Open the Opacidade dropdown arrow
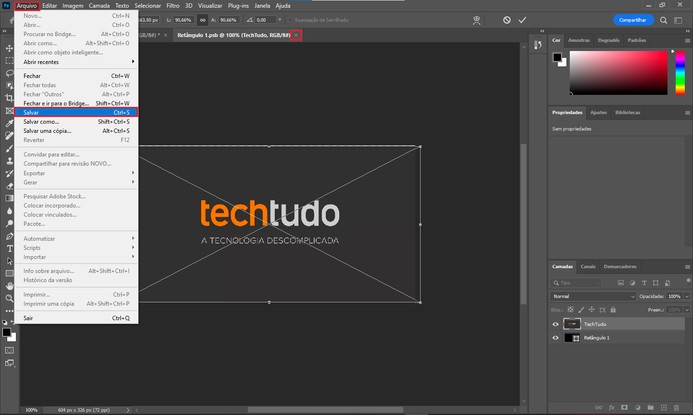 (687, 296)
